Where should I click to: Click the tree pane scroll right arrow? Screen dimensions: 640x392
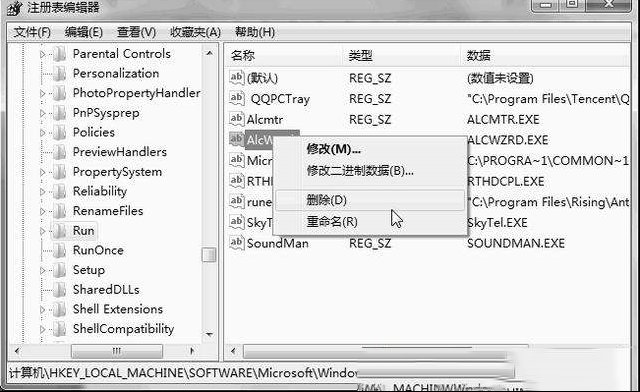point(192,351)
